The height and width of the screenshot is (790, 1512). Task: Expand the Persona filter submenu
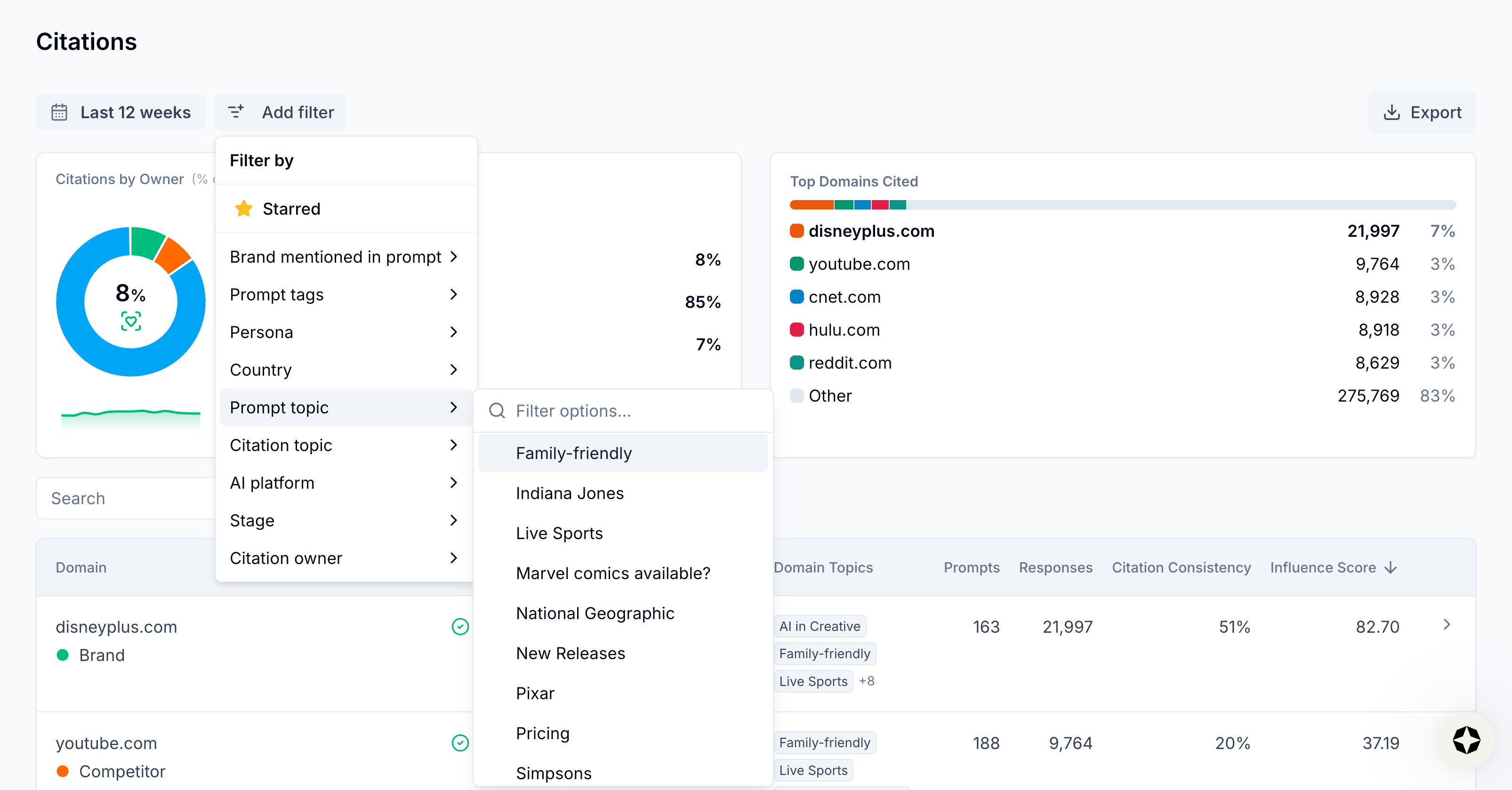453,332
